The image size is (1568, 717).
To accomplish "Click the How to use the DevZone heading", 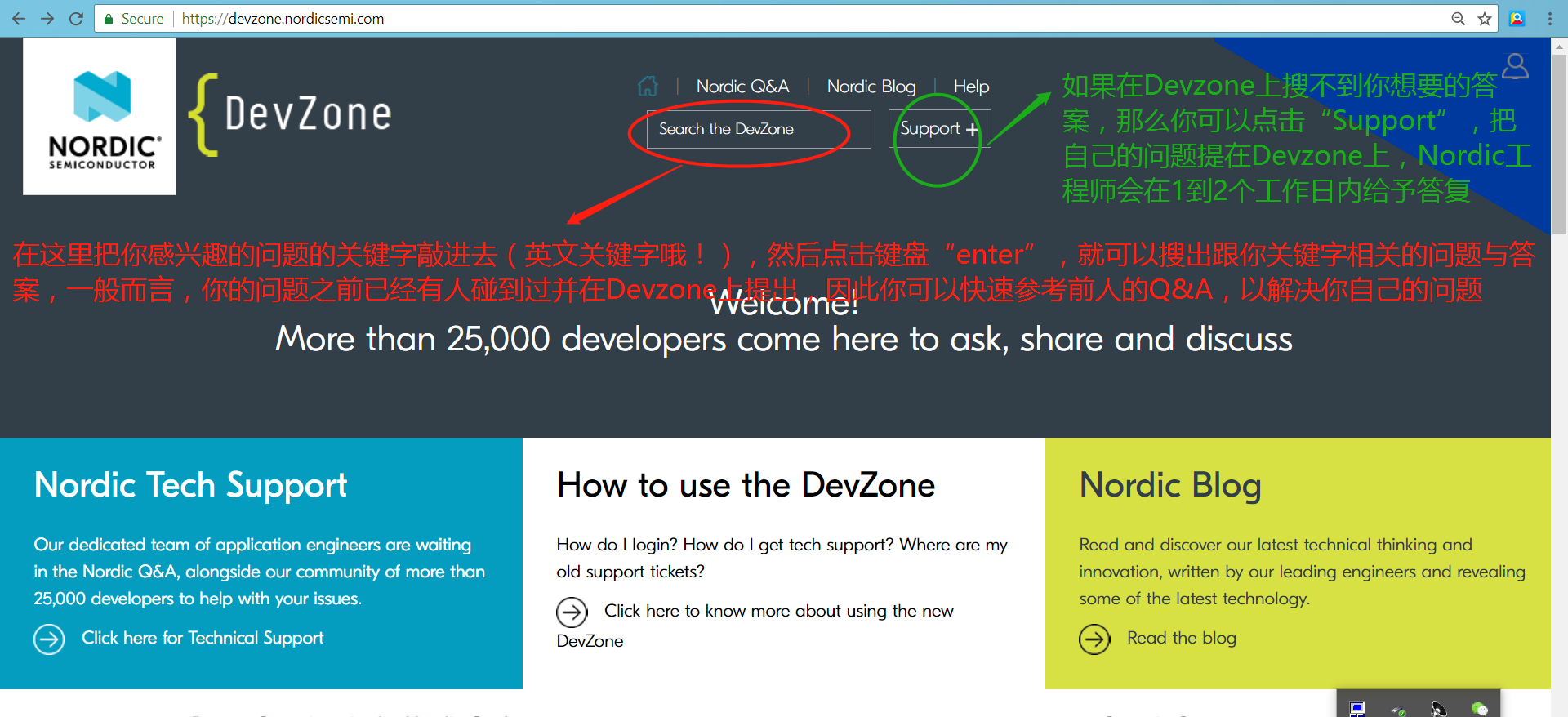I will (x=746, y=485).
